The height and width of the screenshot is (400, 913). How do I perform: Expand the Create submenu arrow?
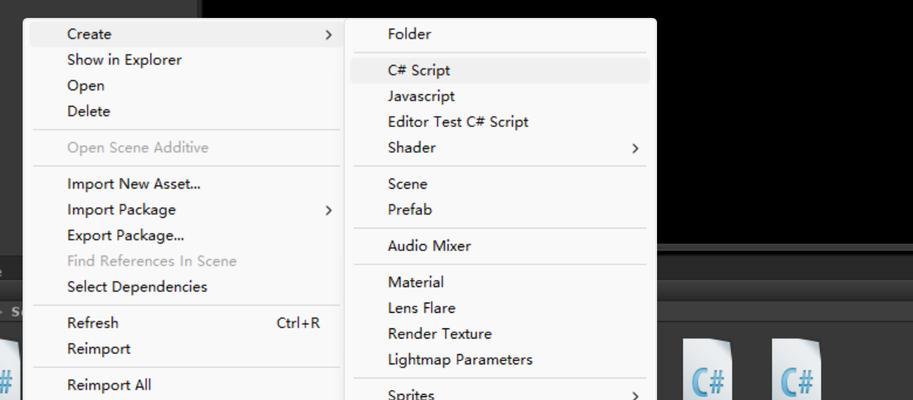[x=328, y=35]
